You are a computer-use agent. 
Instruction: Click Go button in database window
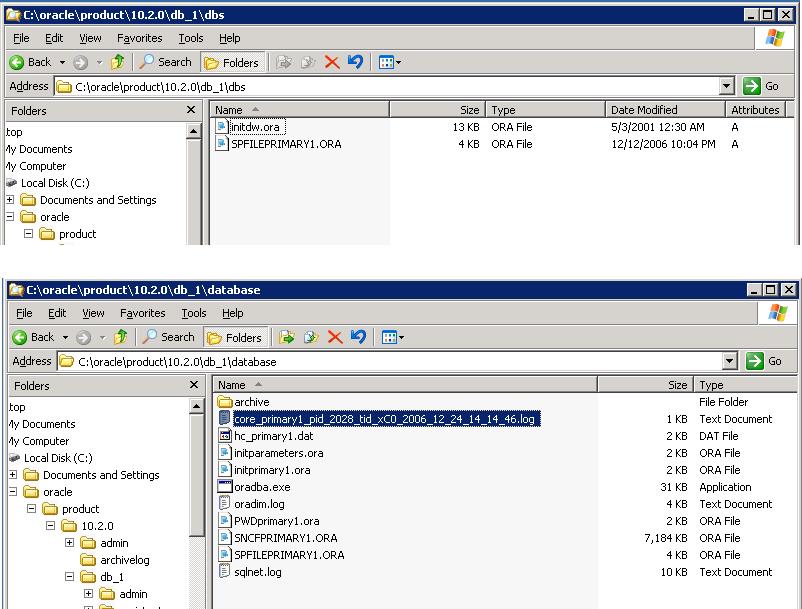(x=765, y=362)
